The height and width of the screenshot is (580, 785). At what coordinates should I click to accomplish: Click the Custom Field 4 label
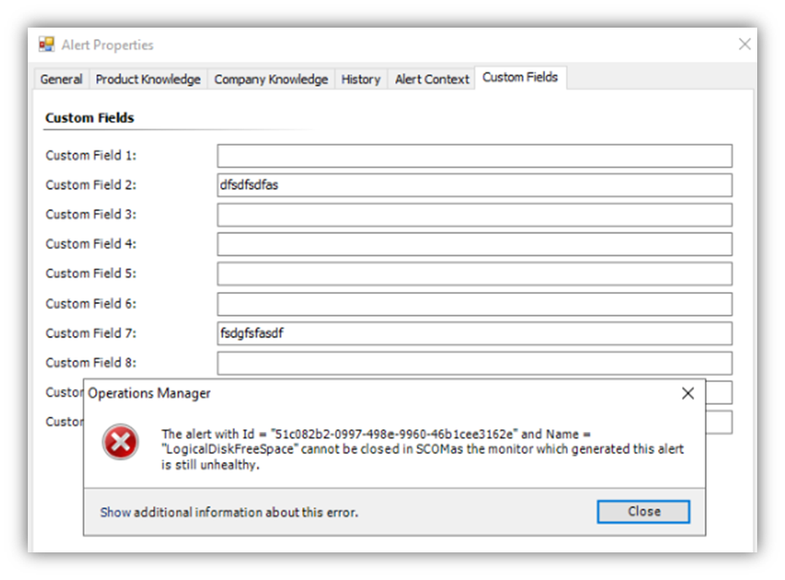pos(91,244)
